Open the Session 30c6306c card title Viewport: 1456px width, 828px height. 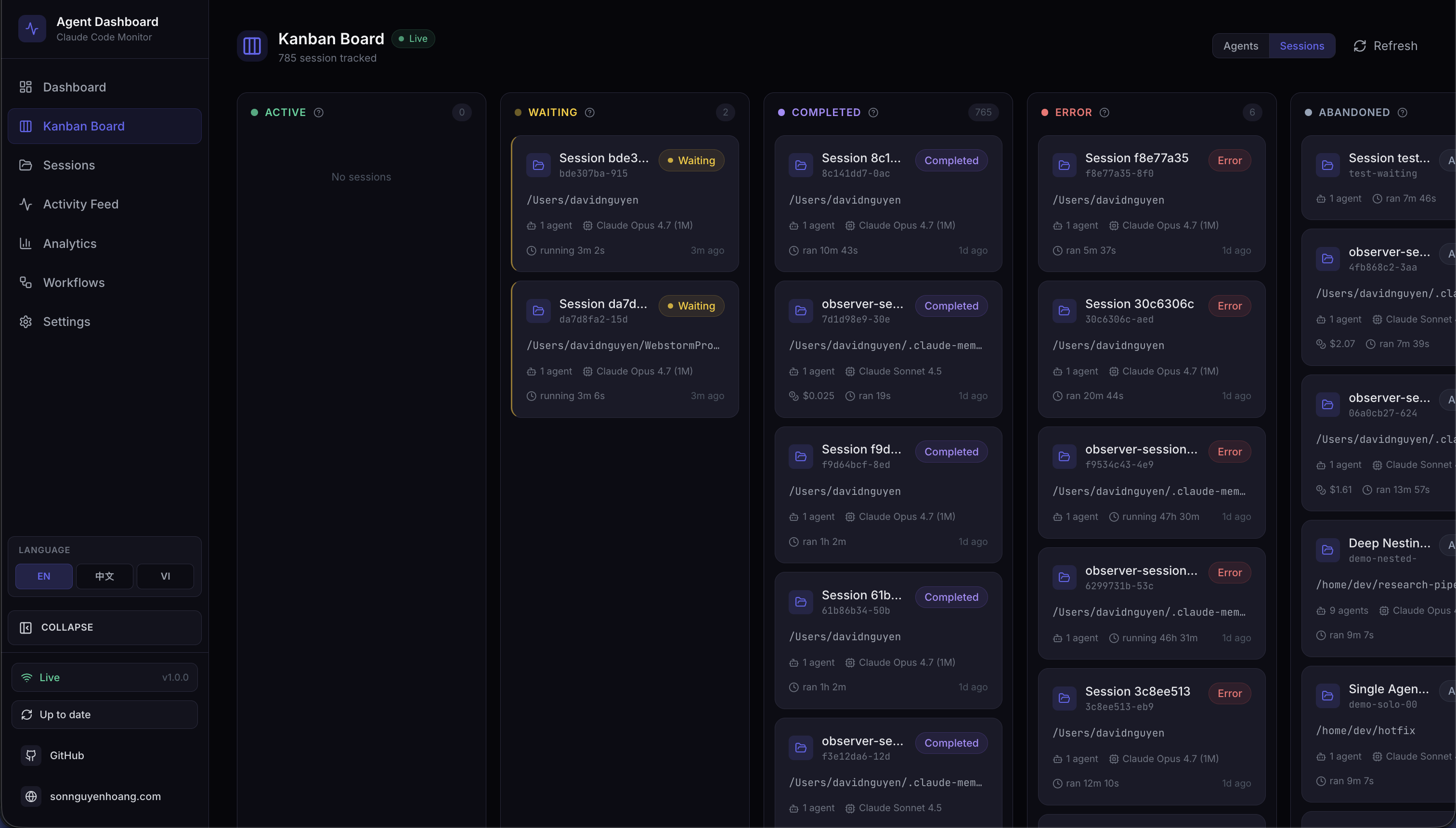[1139, 304]
